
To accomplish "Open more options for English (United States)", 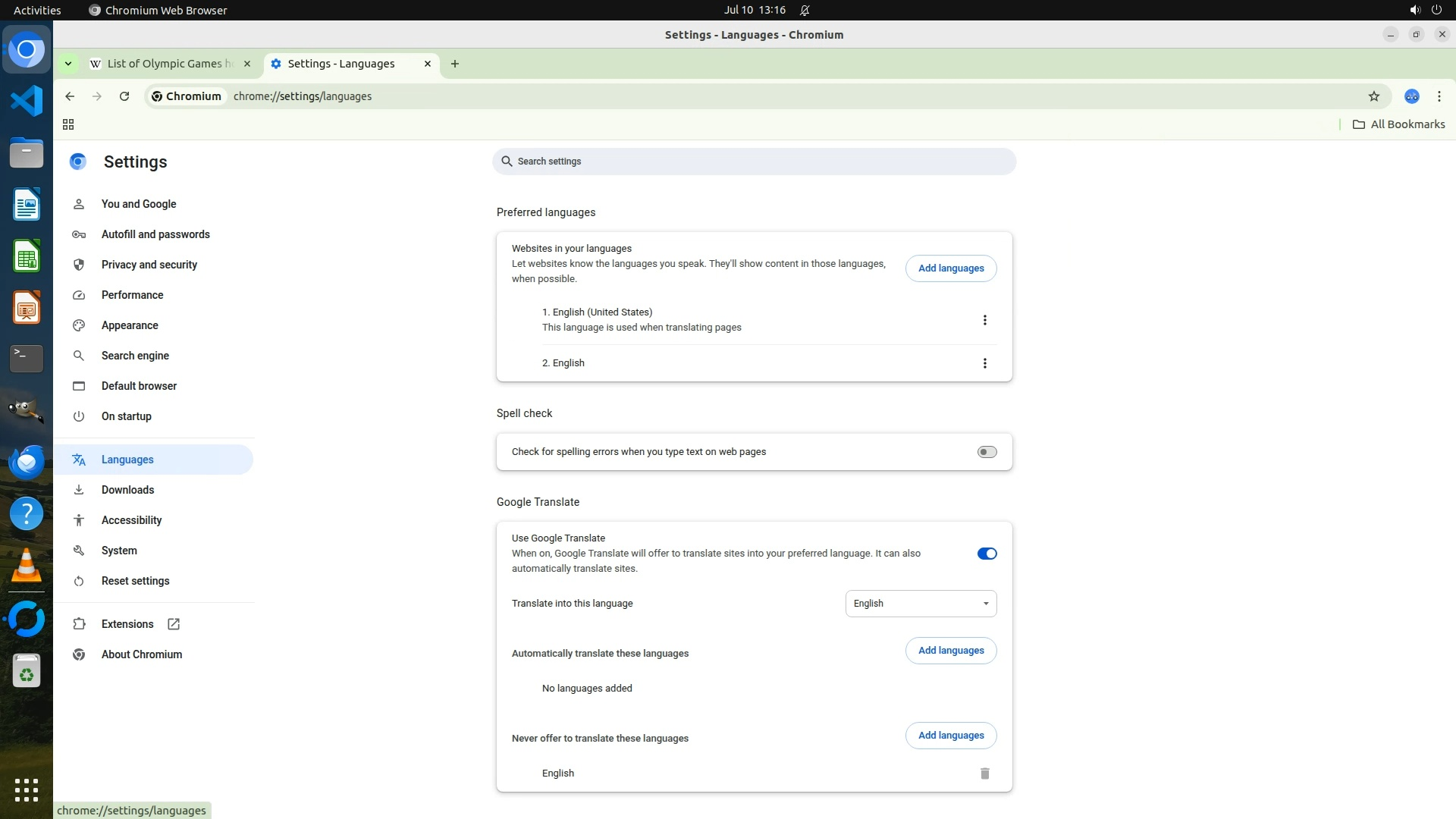I will click(x=984, y=320).
